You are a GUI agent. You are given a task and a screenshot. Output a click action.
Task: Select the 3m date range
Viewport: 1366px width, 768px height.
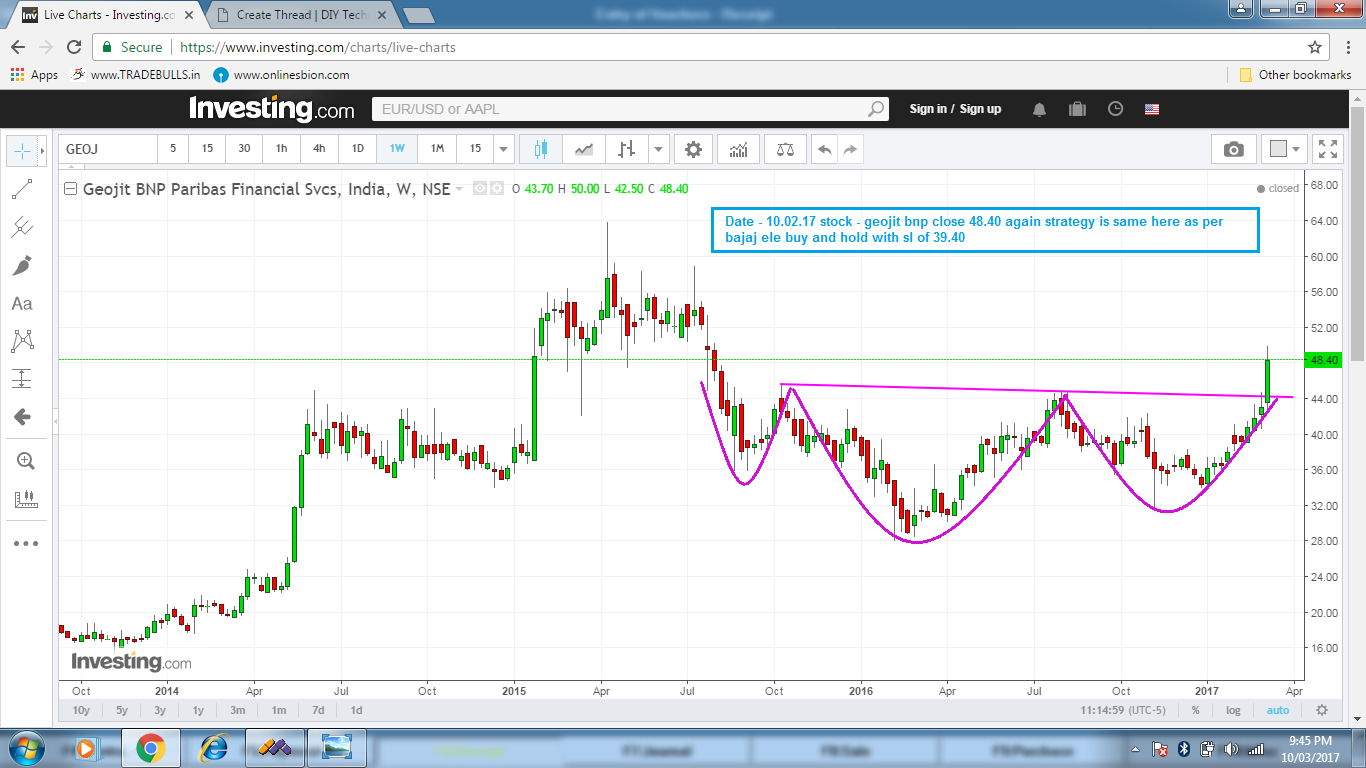238,710
